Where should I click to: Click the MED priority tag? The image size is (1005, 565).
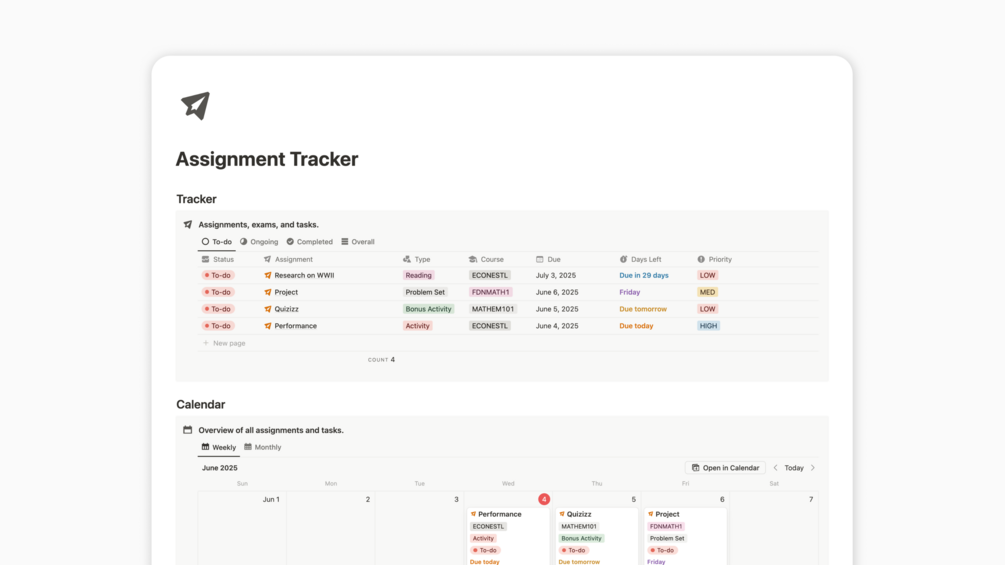[708, 292]
